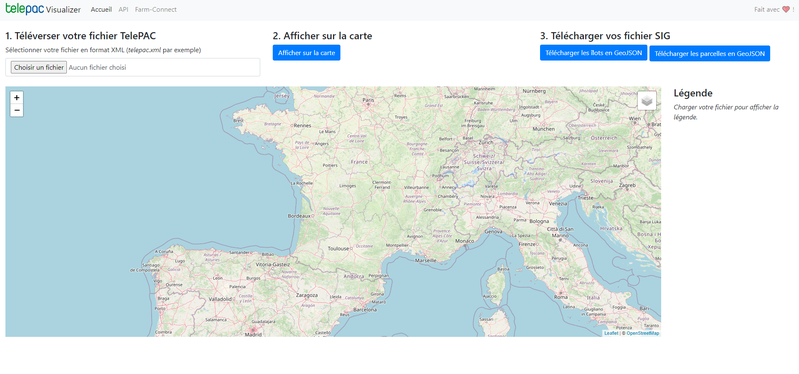
Task: Open the Leaflet attribution link
Action: [611, 333]
